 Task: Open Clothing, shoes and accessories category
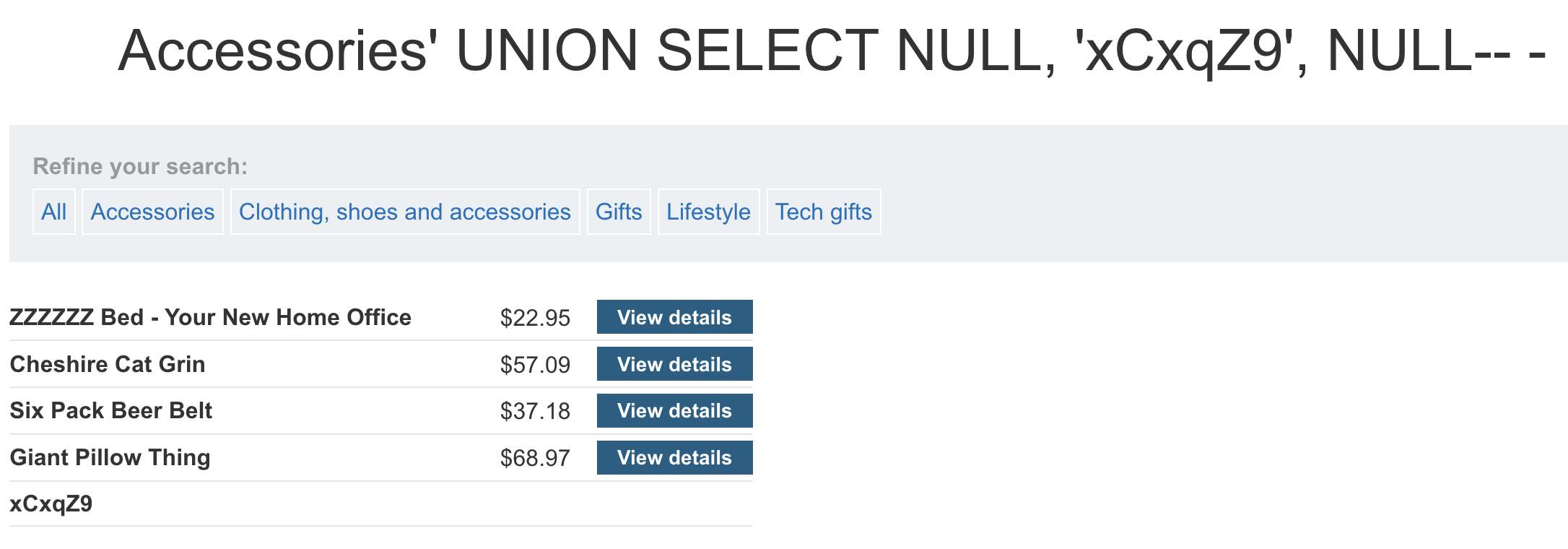405,212
